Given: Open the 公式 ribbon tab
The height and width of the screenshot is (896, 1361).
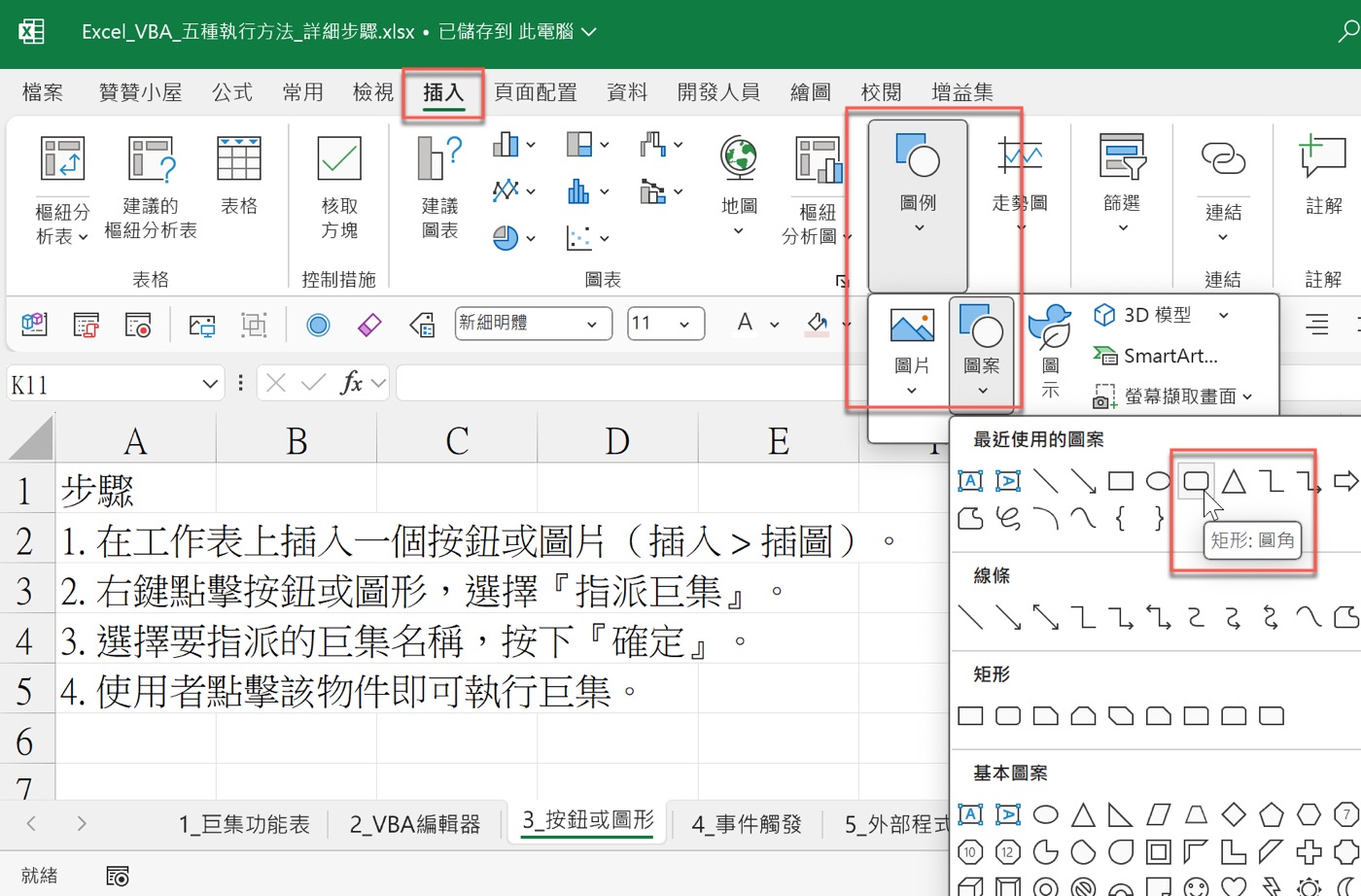Looking at the screenshot, I should pos(232,92).
